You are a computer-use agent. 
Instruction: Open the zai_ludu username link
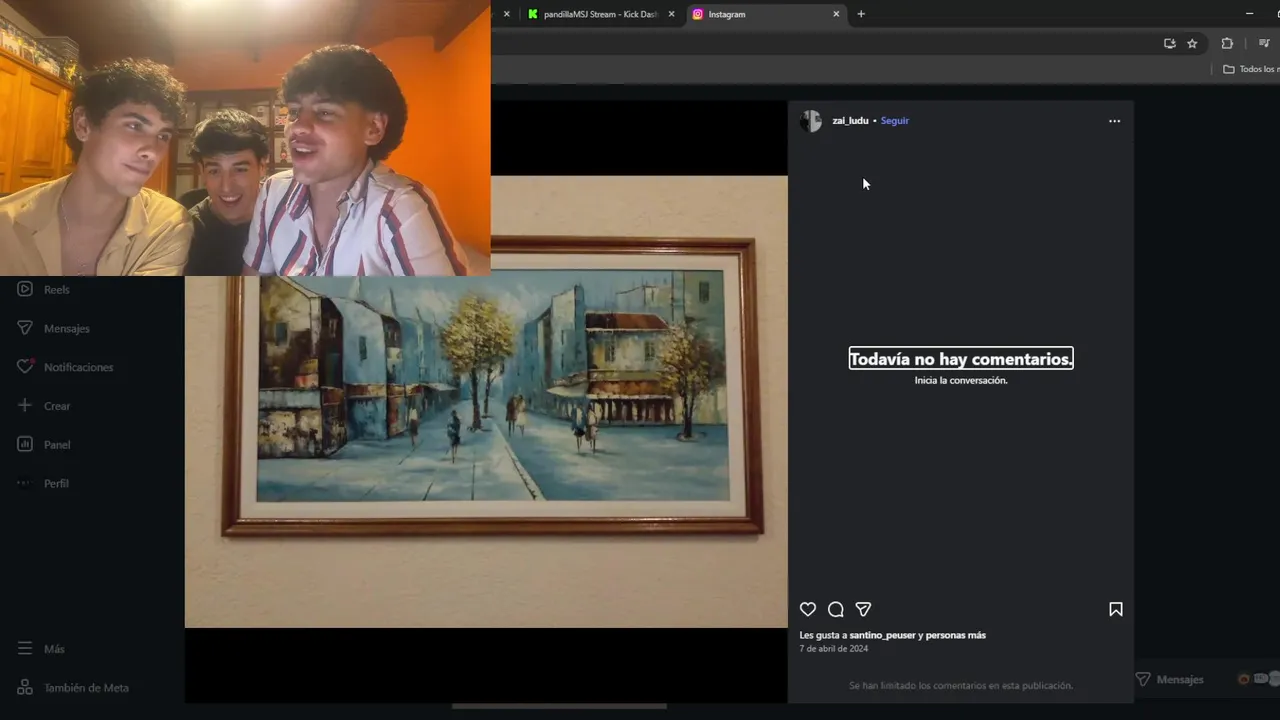click(850, 121)
